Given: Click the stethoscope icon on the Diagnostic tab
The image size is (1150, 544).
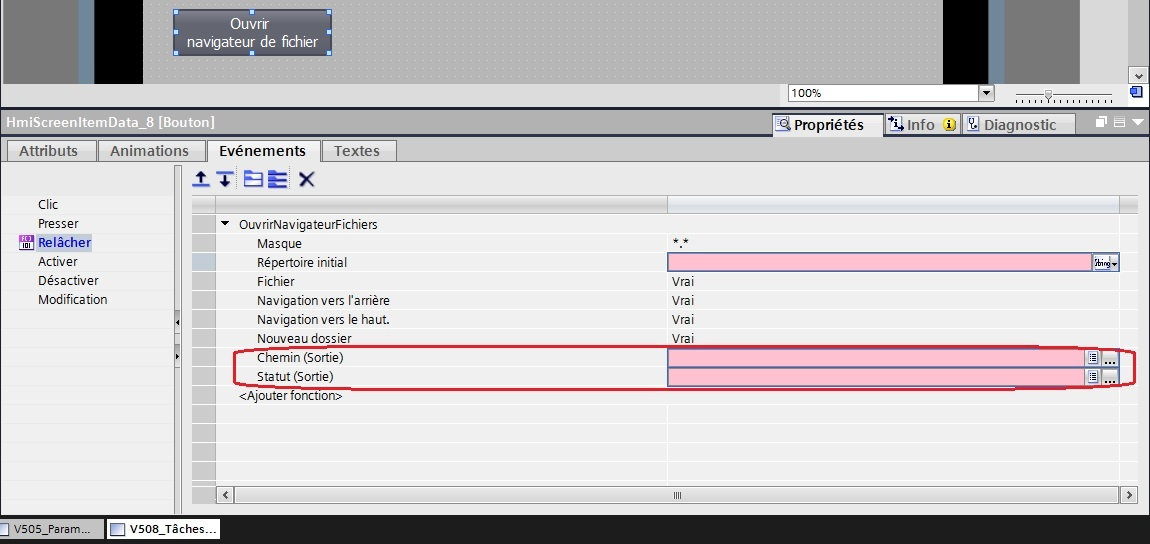Looking at the screenshot, I should 973,125.
